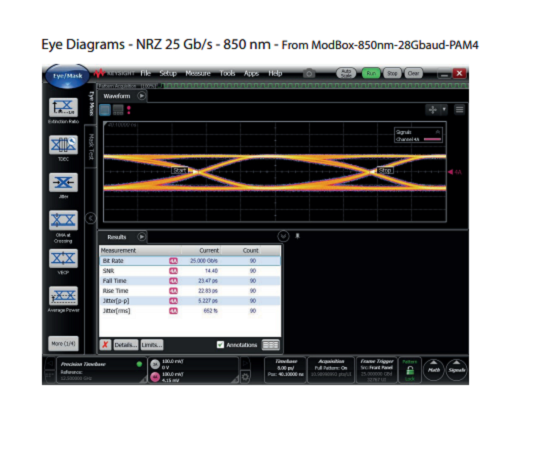Click the Details... button

(x=126, y=345)
